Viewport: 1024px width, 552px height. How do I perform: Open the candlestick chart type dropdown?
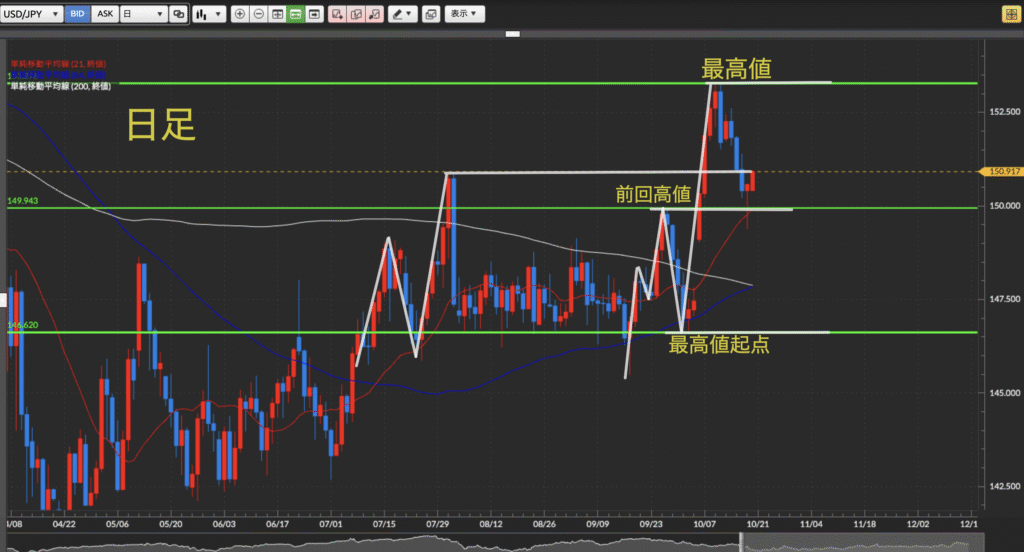click(x=207, y=15)
